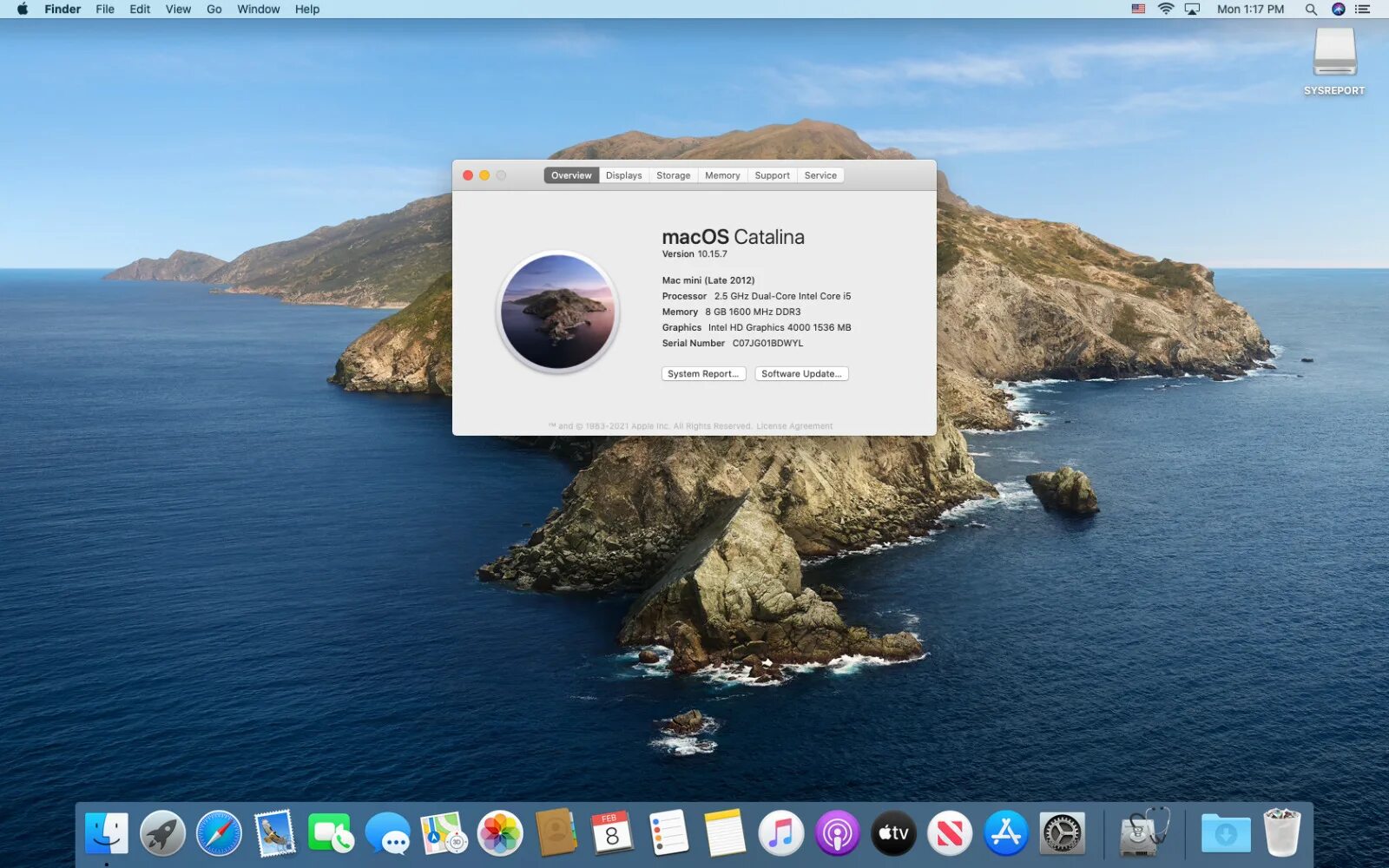This screenshot has height=868, width=1389.
Task: Switch to the Displays tab
Action: (x=624, y=175)
